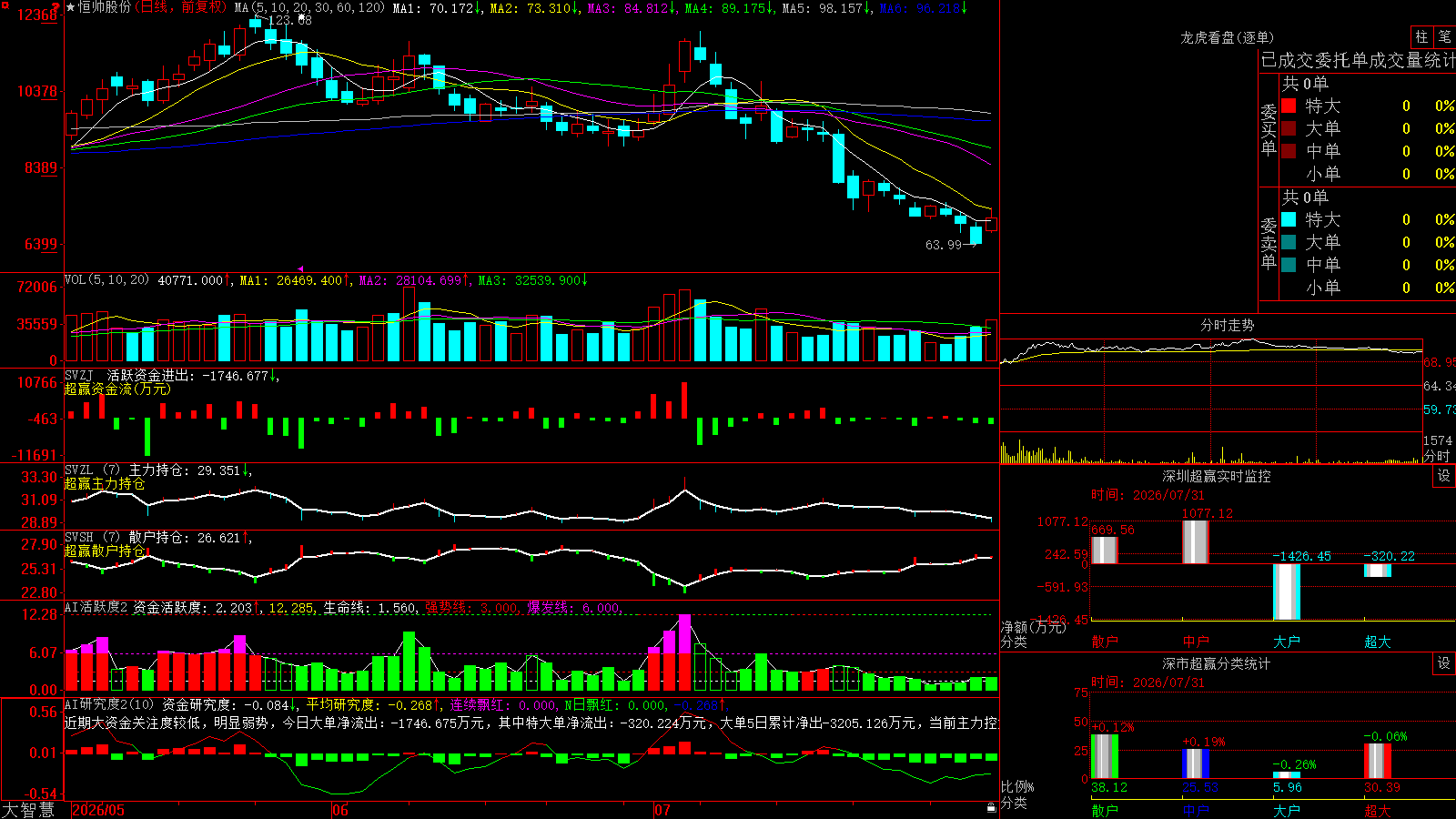Click the 恒帅股份 stock name
This screenshot has width=1456, height=819.
[x=105, y=7]
